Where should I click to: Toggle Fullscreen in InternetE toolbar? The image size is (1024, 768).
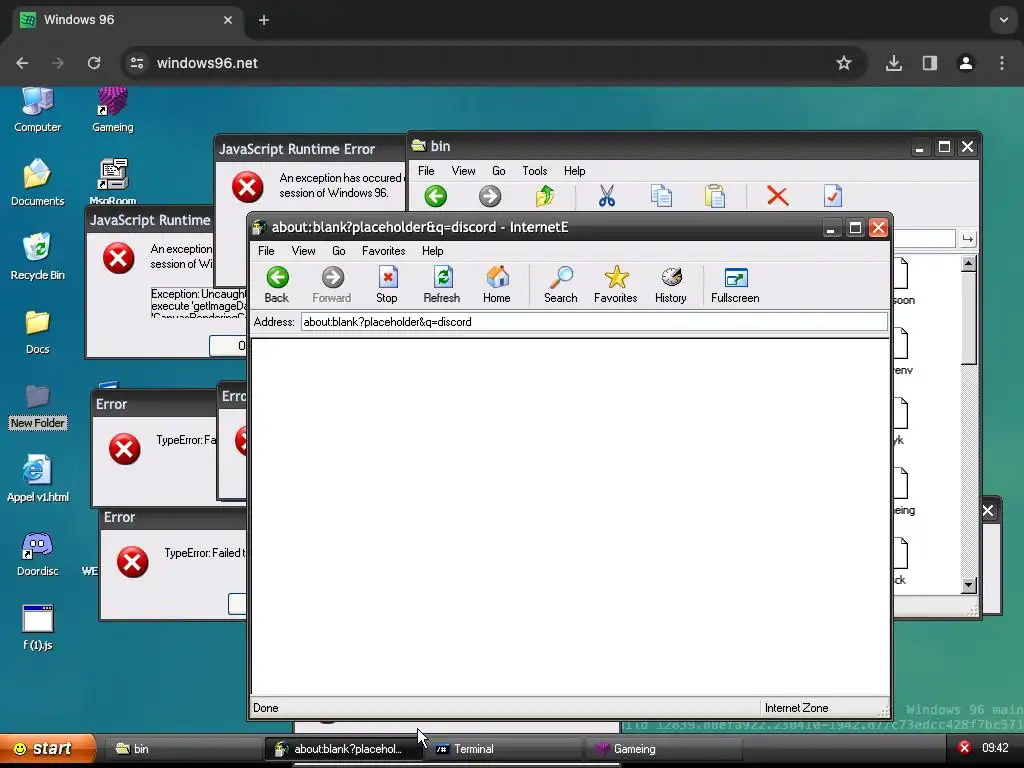(x=735, y=285)
